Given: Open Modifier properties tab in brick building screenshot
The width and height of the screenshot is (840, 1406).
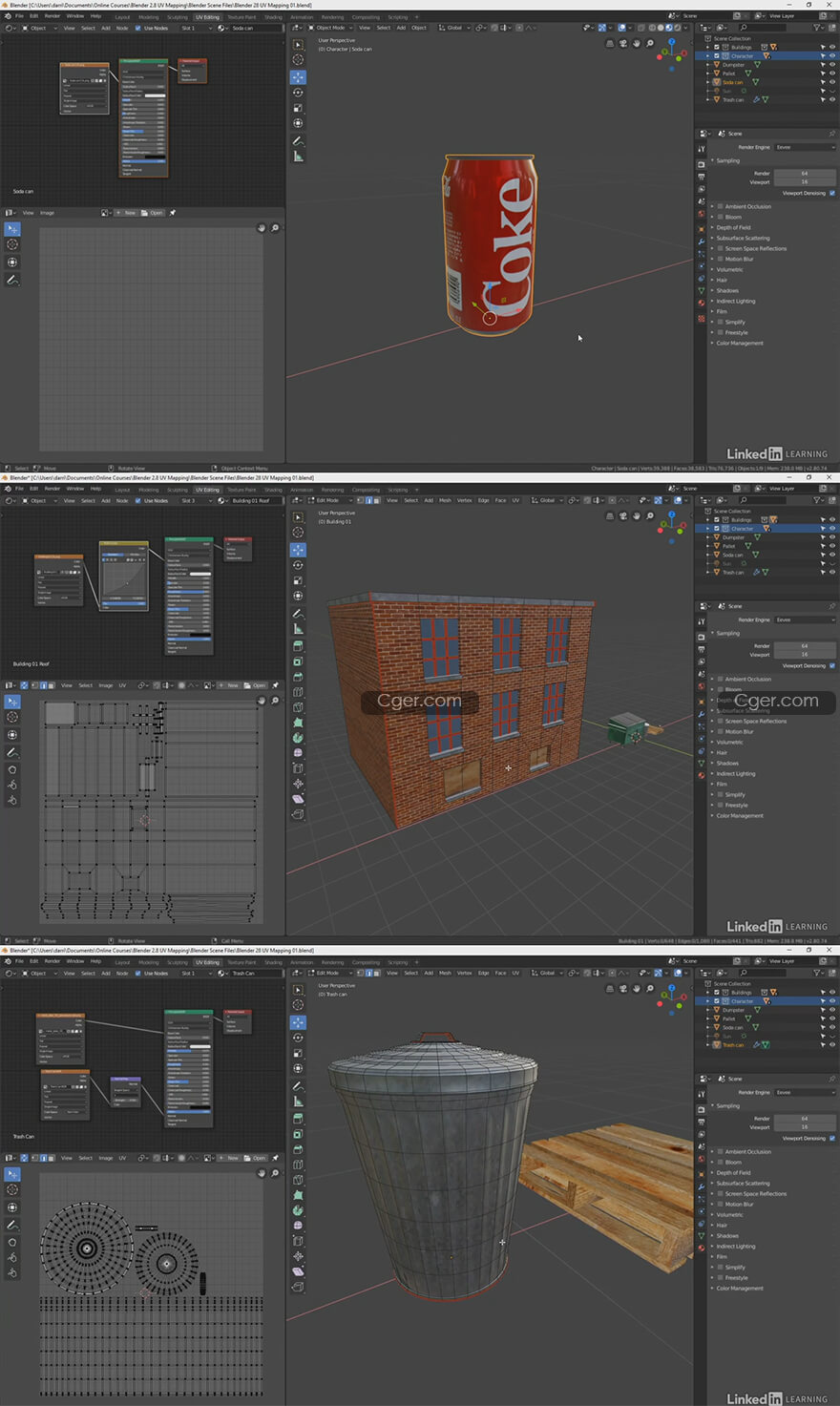Looking at the screenshot, I should click(x=702, y=715).
